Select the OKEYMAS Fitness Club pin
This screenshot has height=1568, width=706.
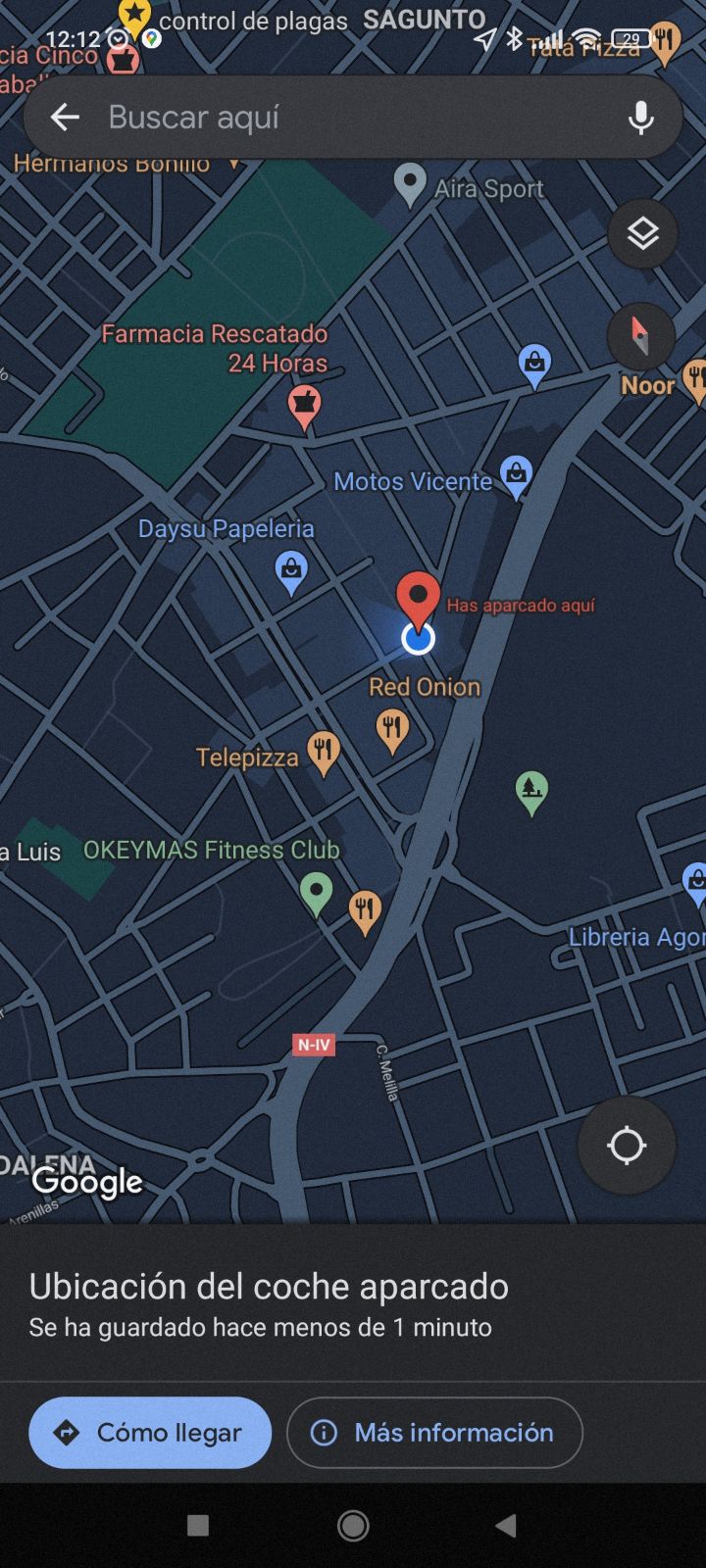click(x=316, y=896)
